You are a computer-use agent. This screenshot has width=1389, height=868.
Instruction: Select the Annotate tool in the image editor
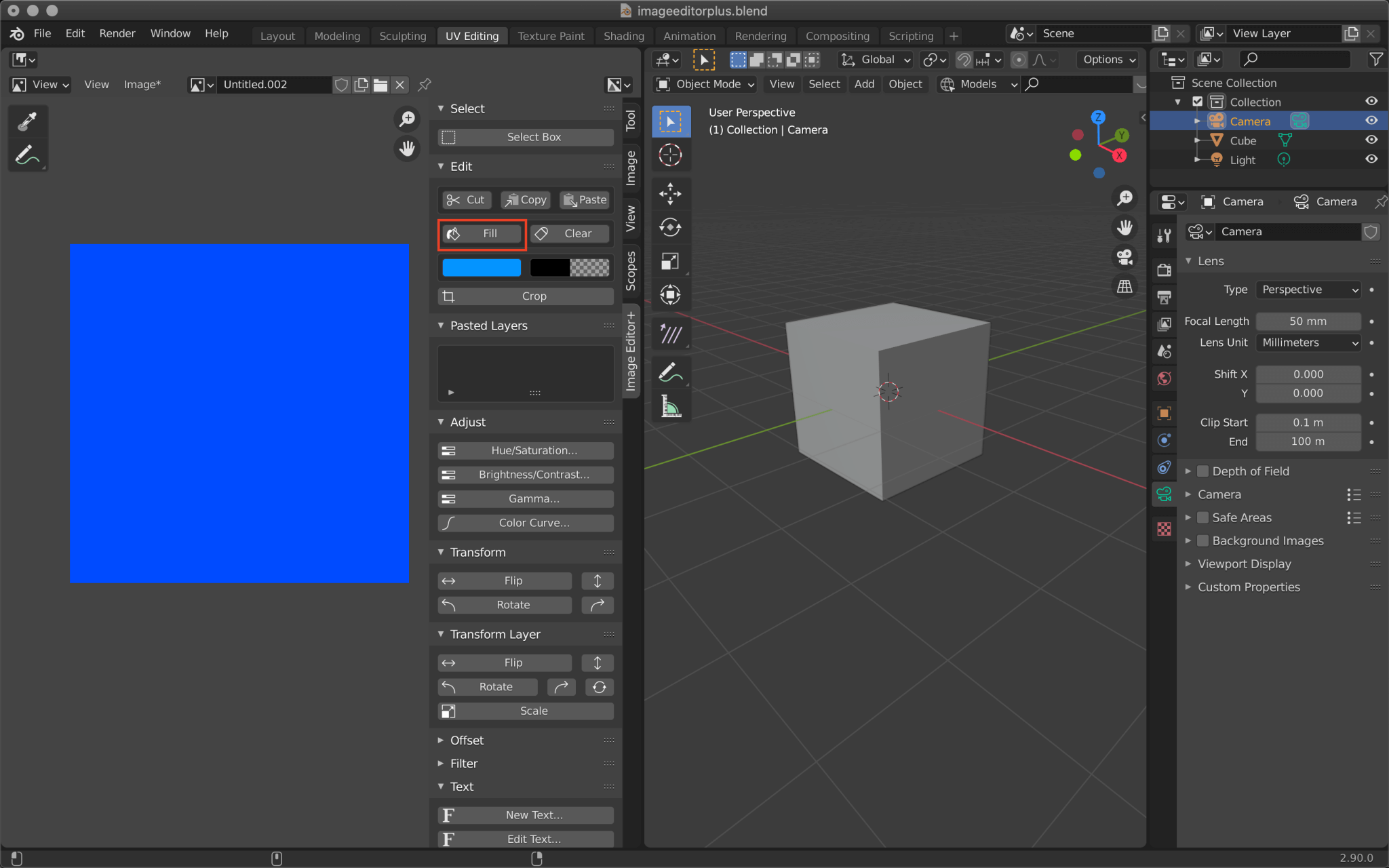[28, 154]
